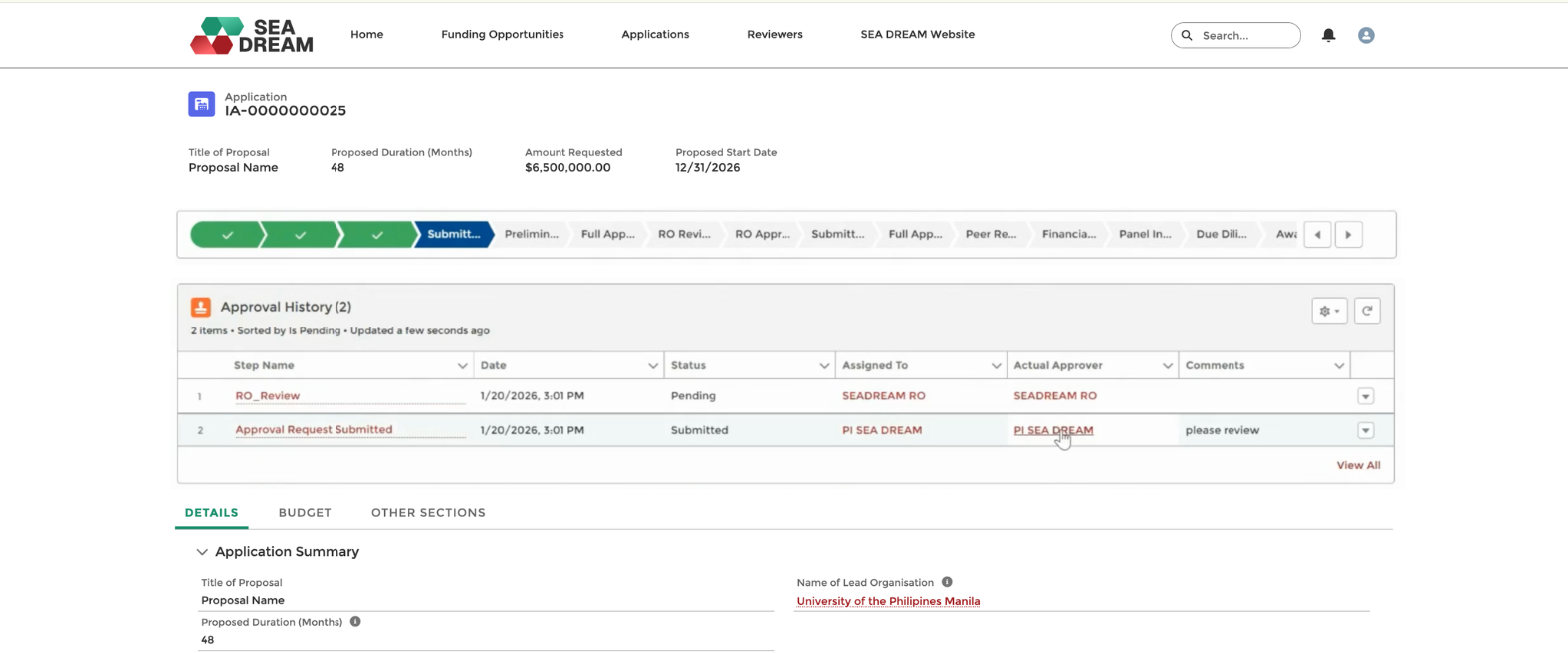Image resolution: width=1568 pixels, height=653 pixels.
Task: Open Date column menu chevron
Action: (x=653, y=366)
